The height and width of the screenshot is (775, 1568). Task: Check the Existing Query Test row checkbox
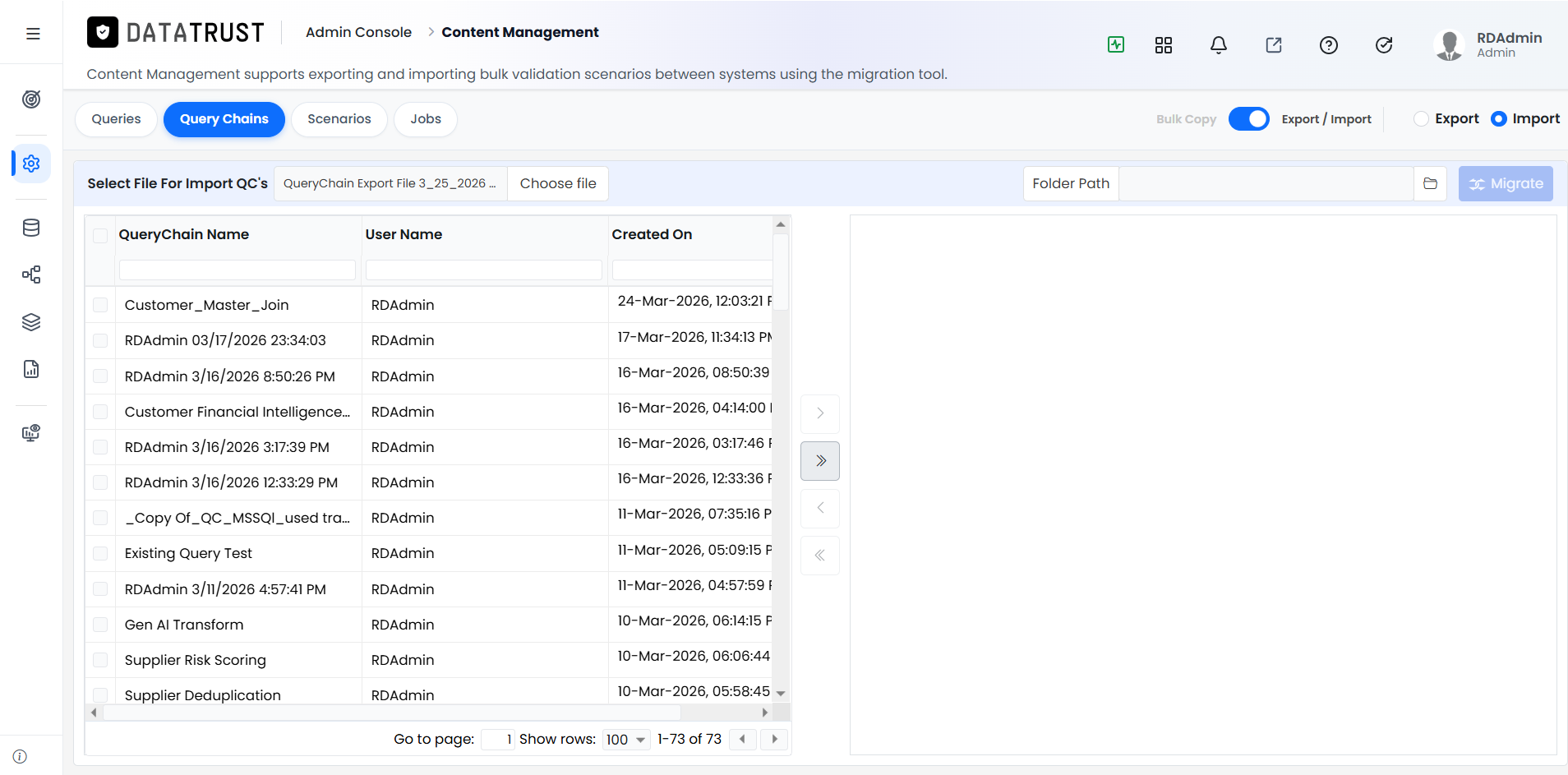(100, 553)
